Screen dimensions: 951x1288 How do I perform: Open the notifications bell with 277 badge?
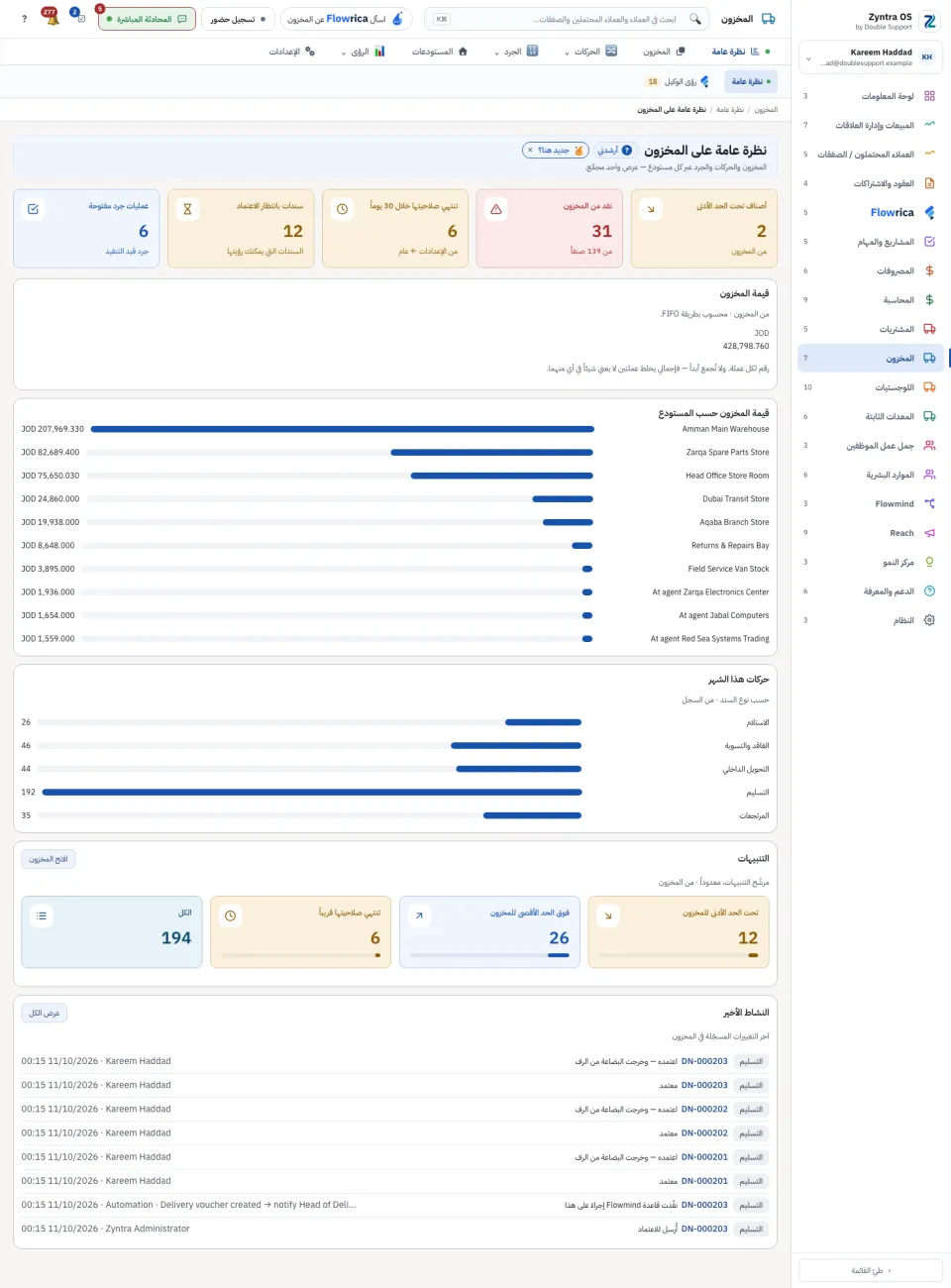52,18
